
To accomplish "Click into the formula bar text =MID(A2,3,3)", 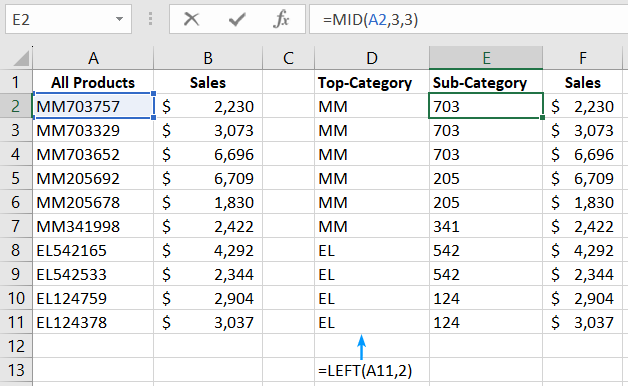I will tap(370, 19).
